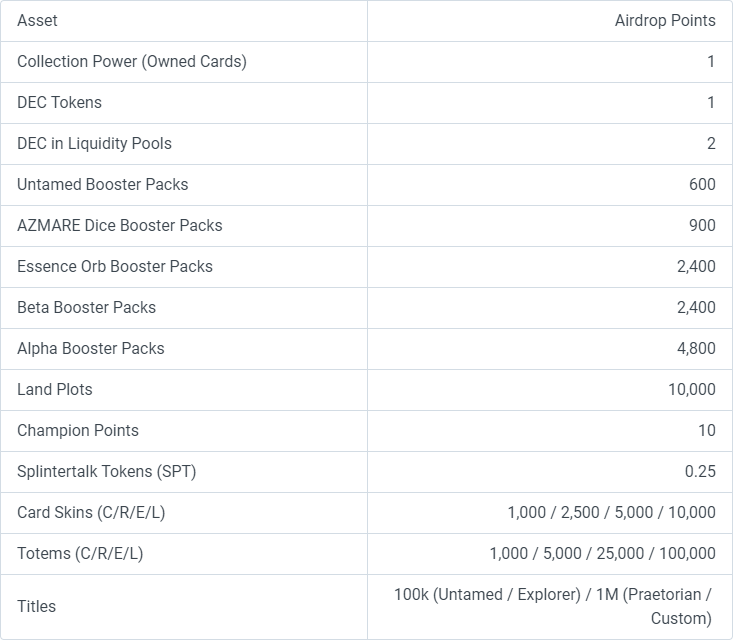Select Card Skins (C/R/E/L) label
Viewport: 733px width, 642px height.
coord(91,512)
